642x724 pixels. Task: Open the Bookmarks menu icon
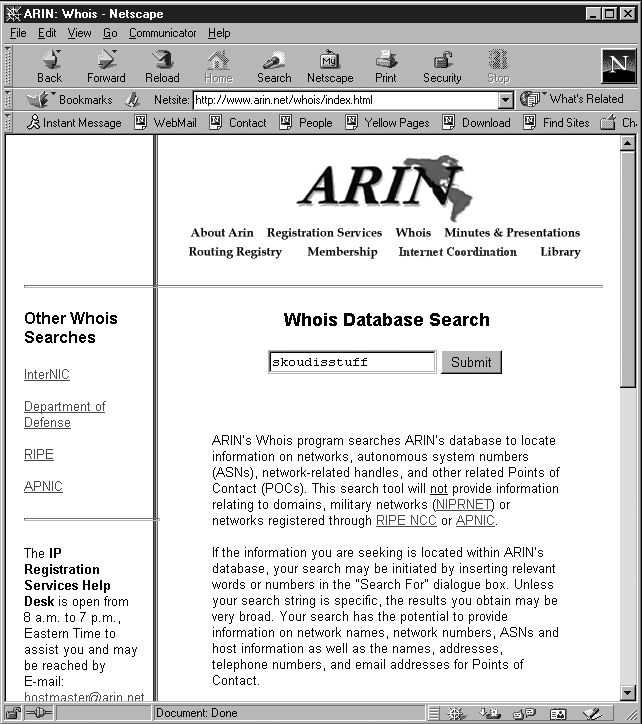69,99
